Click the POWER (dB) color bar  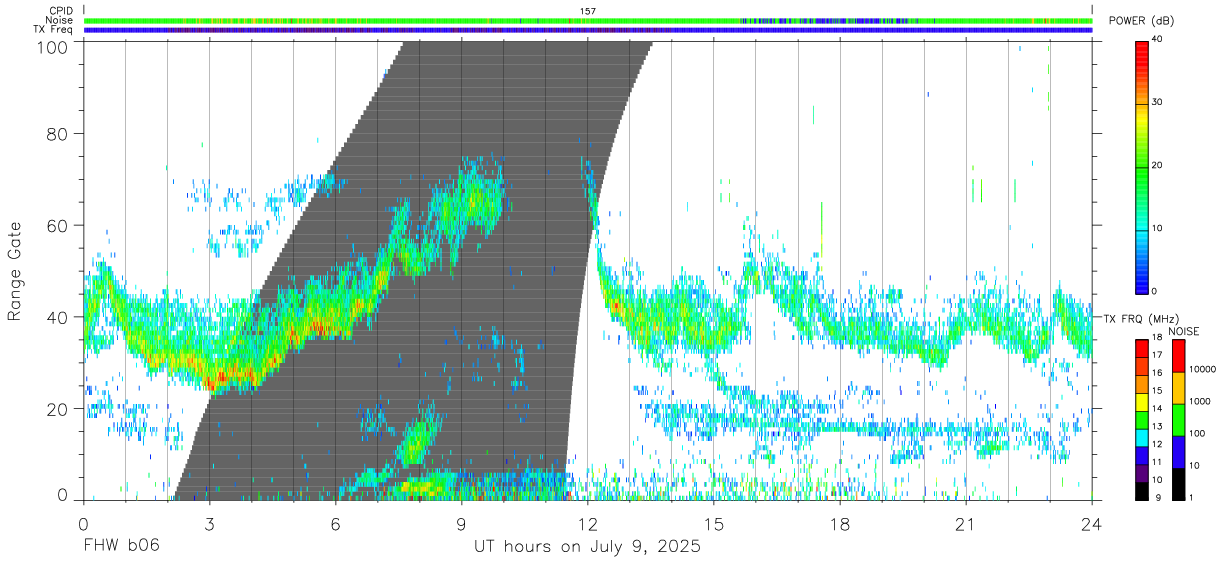(1141, 166)
